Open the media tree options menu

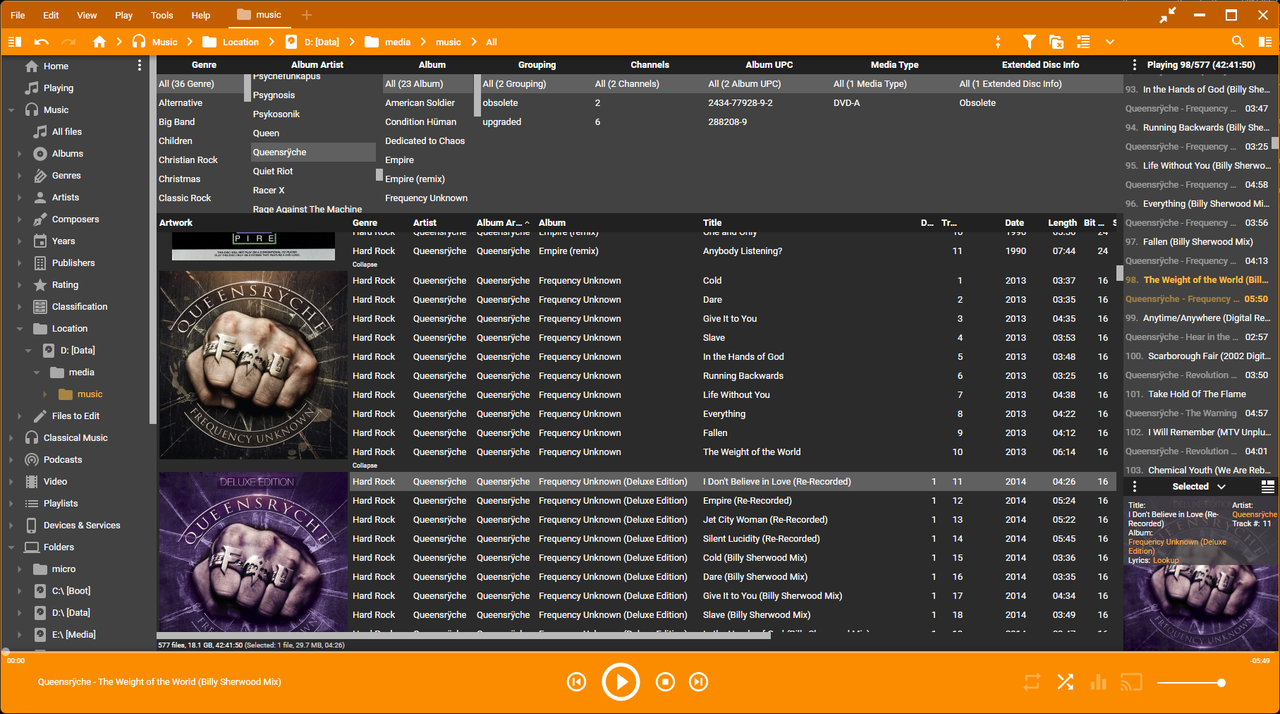click(x=139, y=66)
